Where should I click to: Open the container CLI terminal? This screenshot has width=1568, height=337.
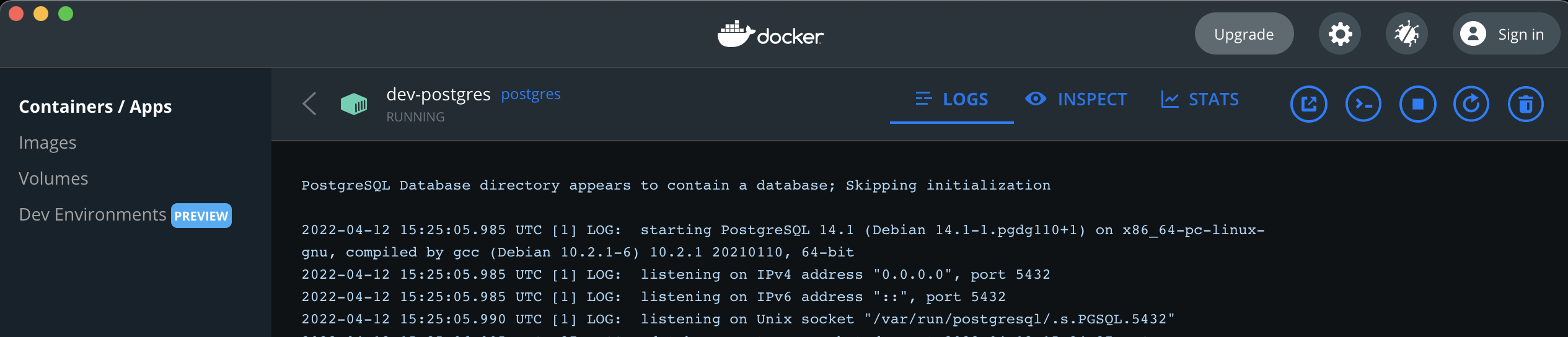1363,104
